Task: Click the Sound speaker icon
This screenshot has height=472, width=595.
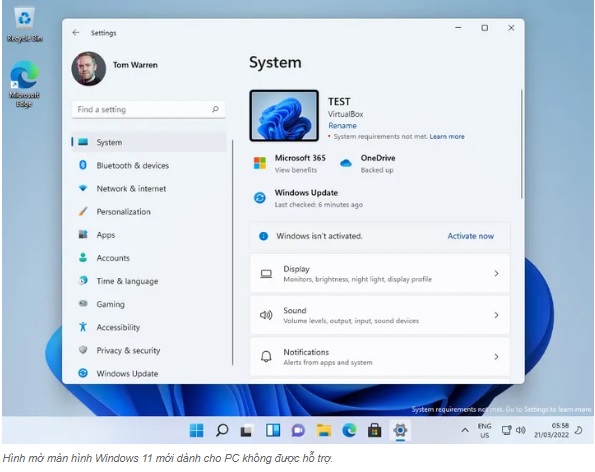Action: tap(266, 315)
